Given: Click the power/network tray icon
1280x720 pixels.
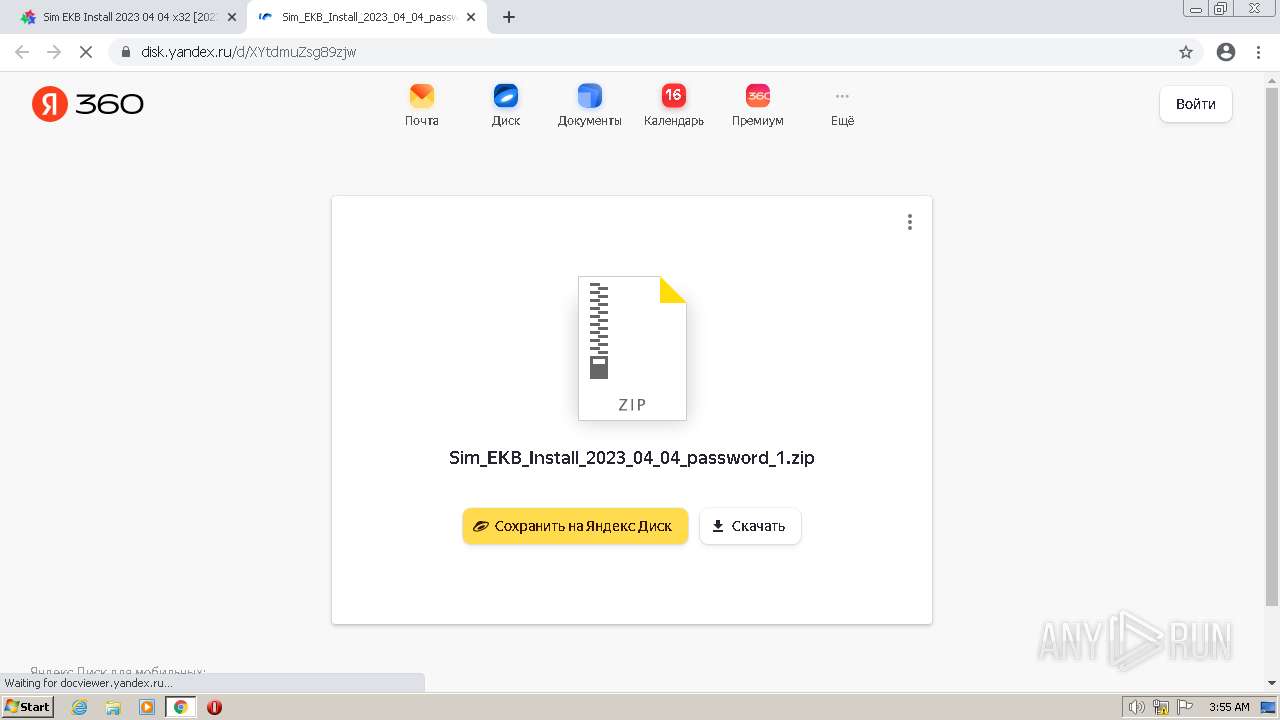Looking at the screenshot, I should coord(1161,707).
